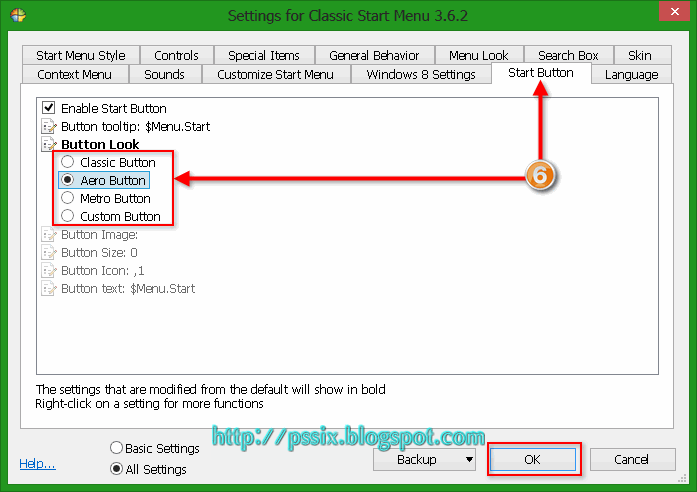The image size is (697, 492).
Task: Click the edit icon beside Button tooltip
Action: [49, 127]
